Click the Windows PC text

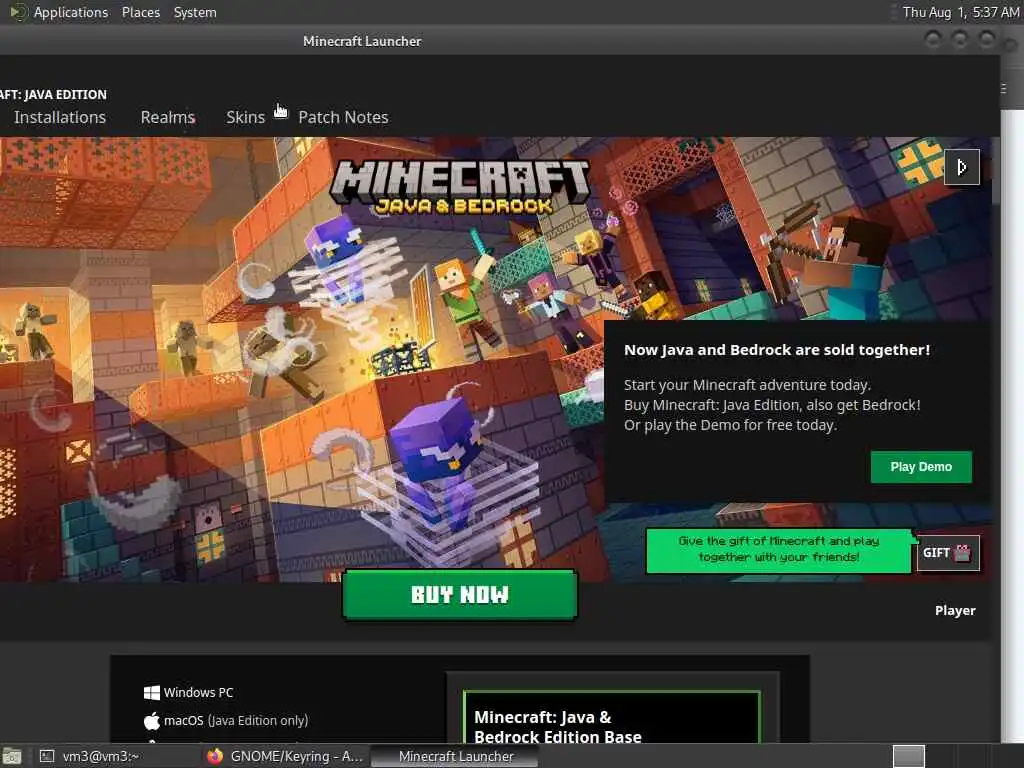(198, 692)
